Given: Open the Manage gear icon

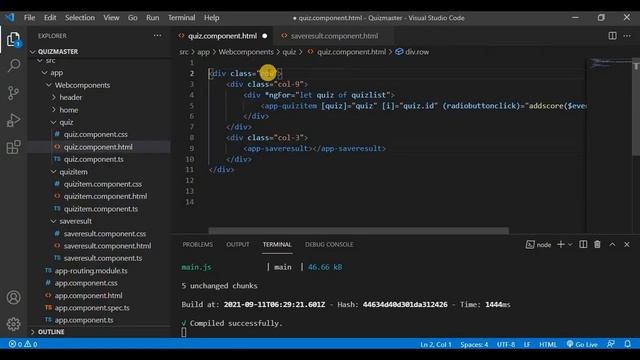Looking at the screenshot, I should (13, 324).
